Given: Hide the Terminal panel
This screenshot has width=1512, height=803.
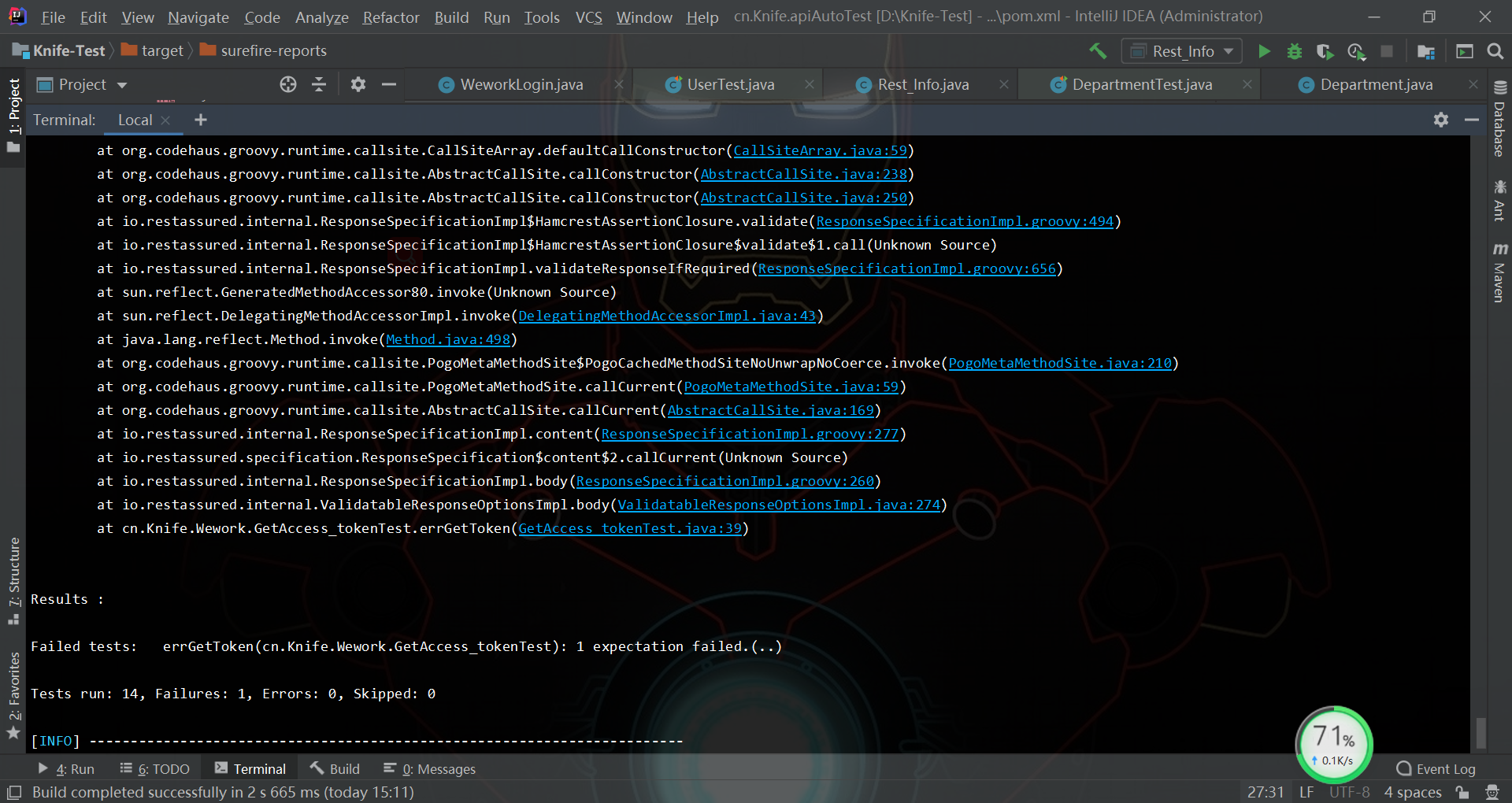Looking at the screenshot, I should pos(1472,120).
